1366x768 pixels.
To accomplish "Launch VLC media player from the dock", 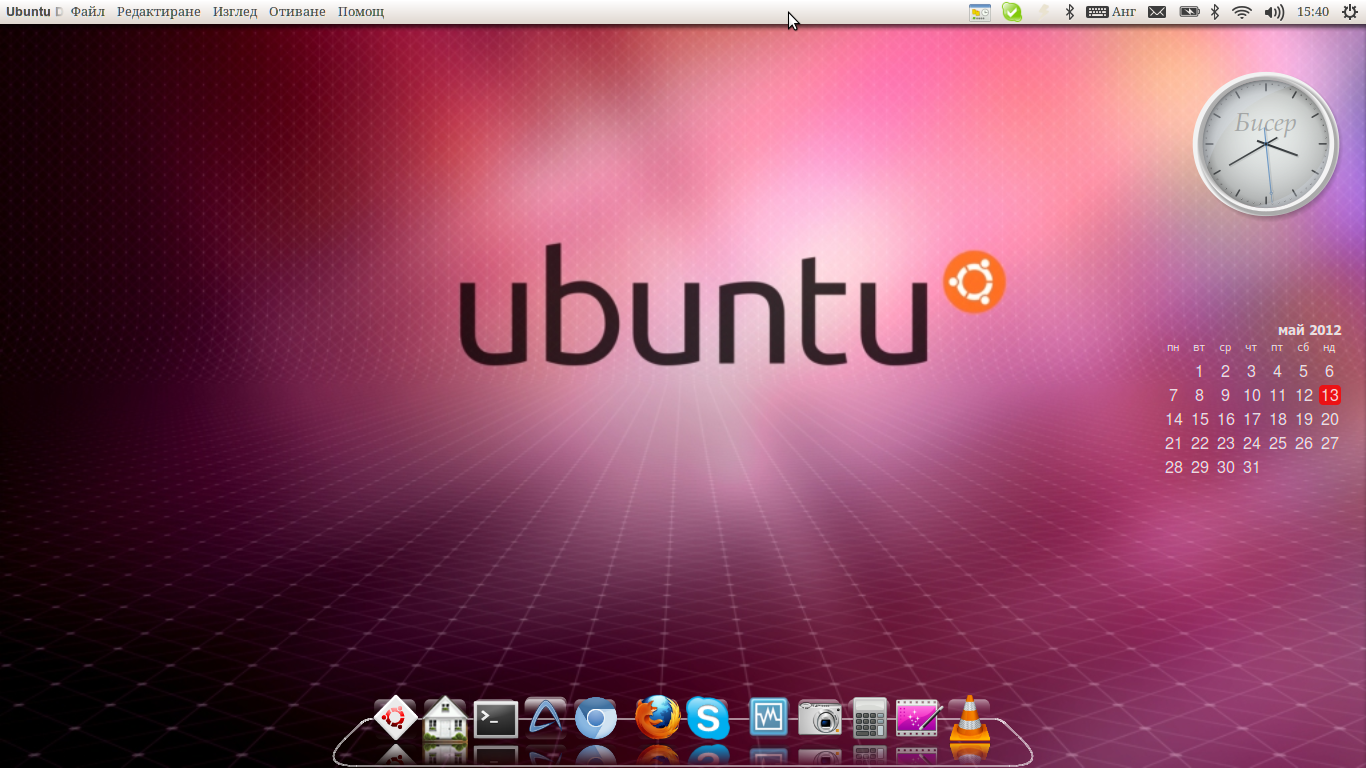I will tap(969, 717).
